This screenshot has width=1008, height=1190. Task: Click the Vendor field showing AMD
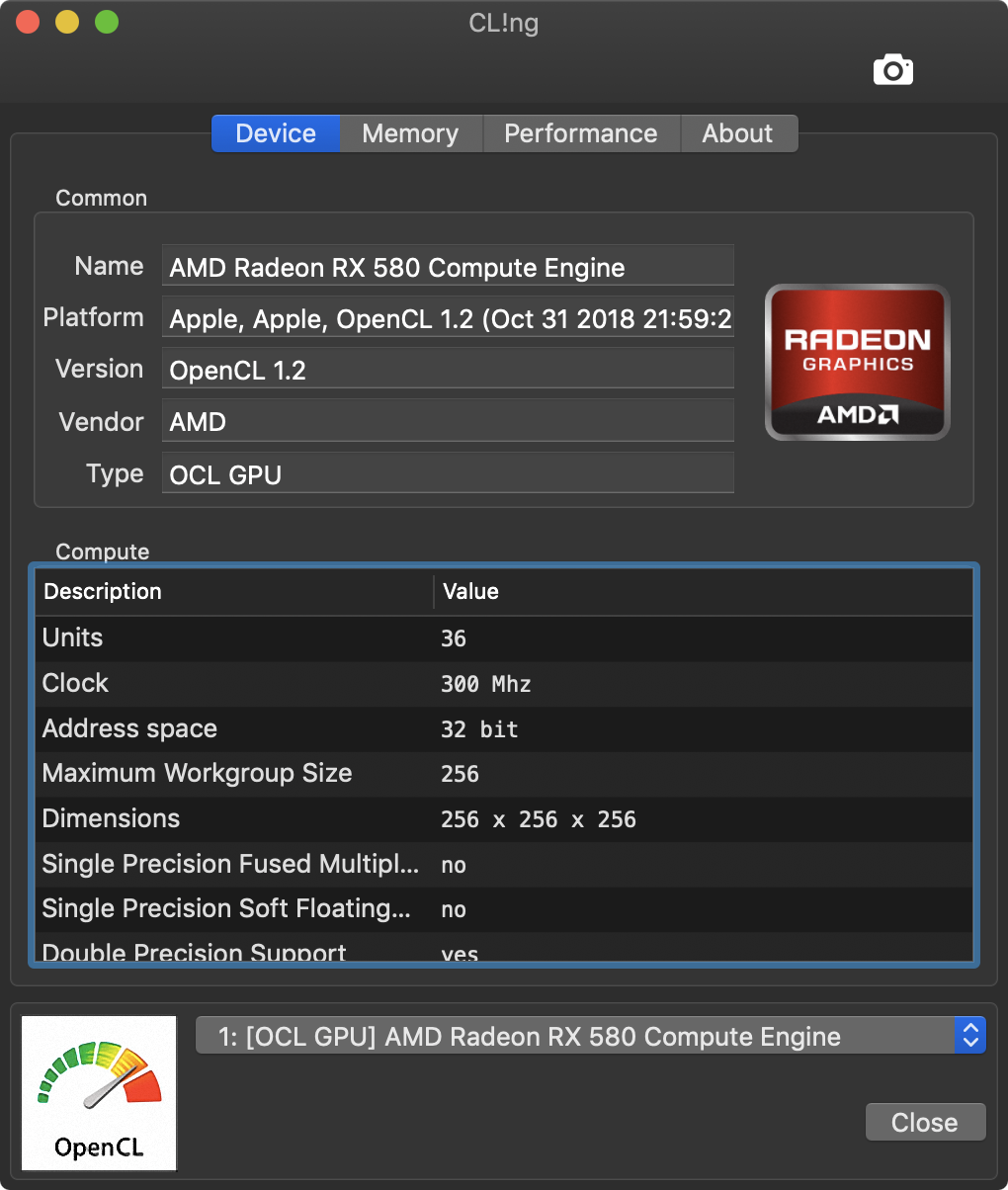click(x=448, y=422)
